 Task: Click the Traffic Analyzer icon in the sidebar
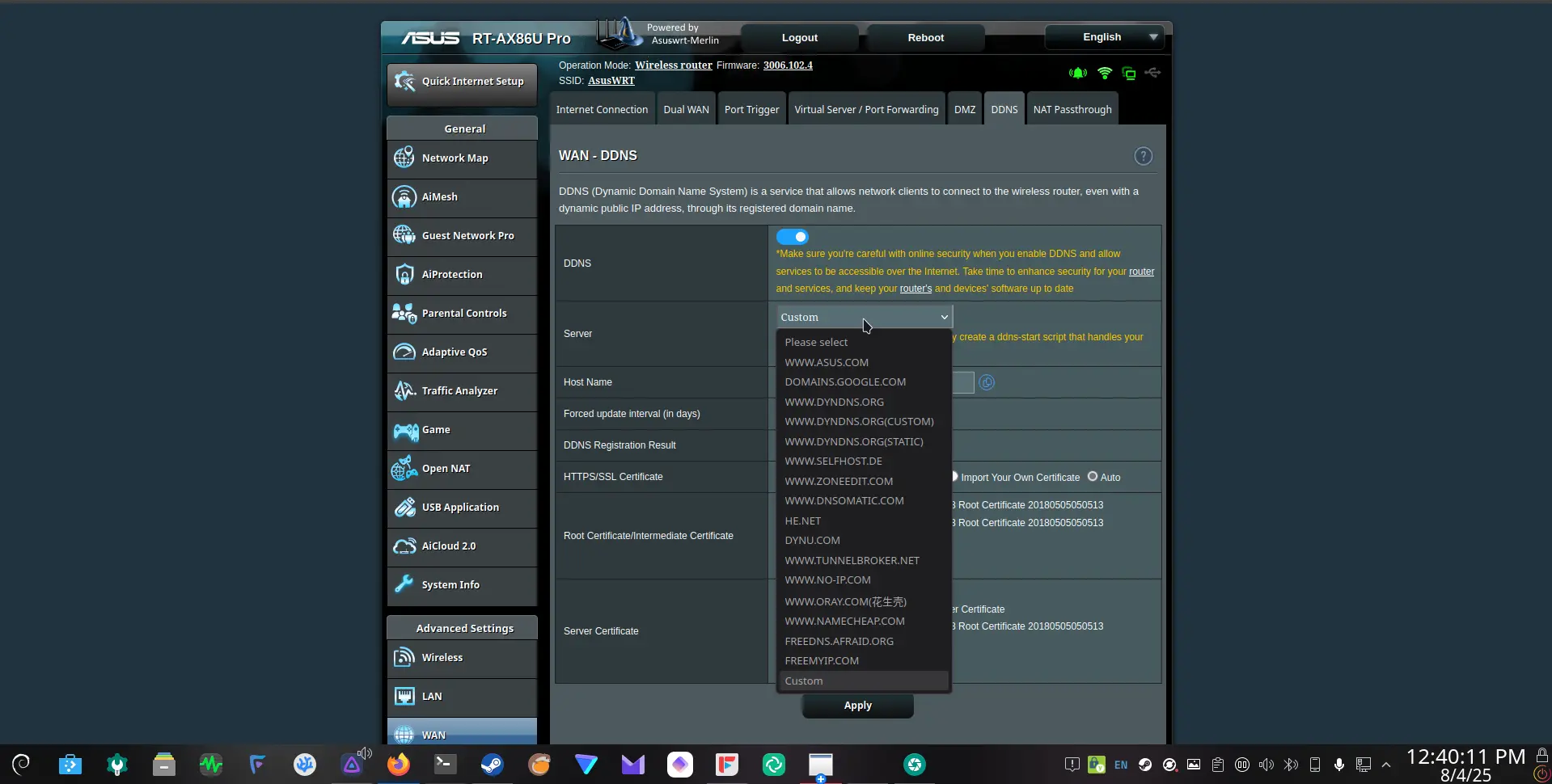(404, 391)
